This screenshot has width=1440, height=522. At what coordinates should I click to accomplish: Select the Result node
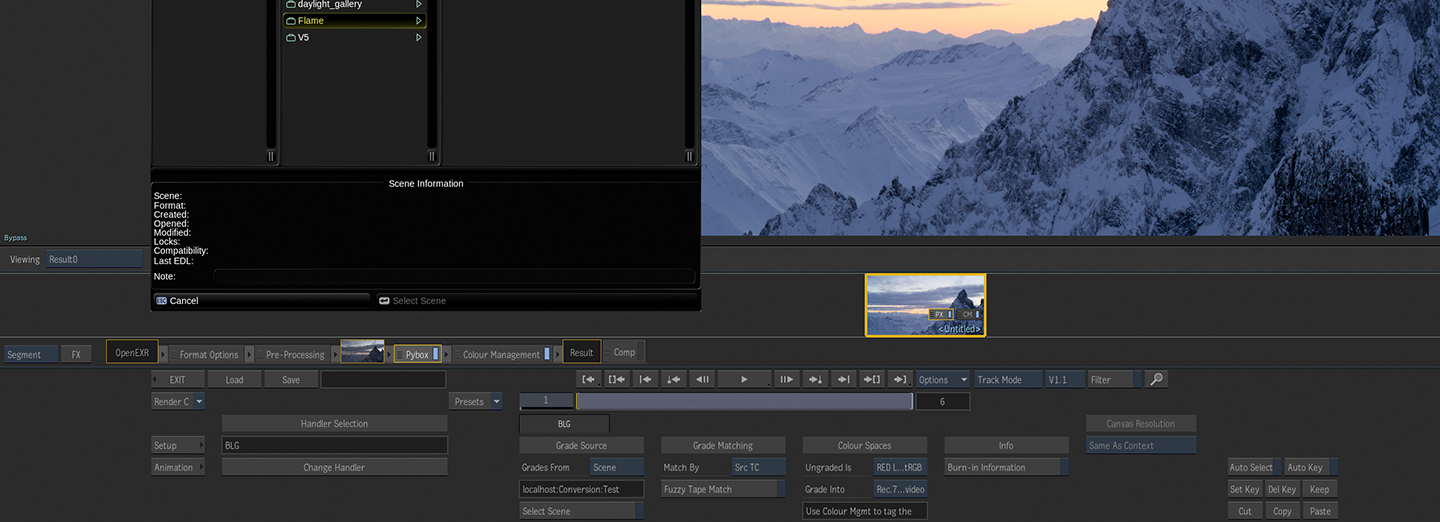pyautogui.click(x=582, y=352)
